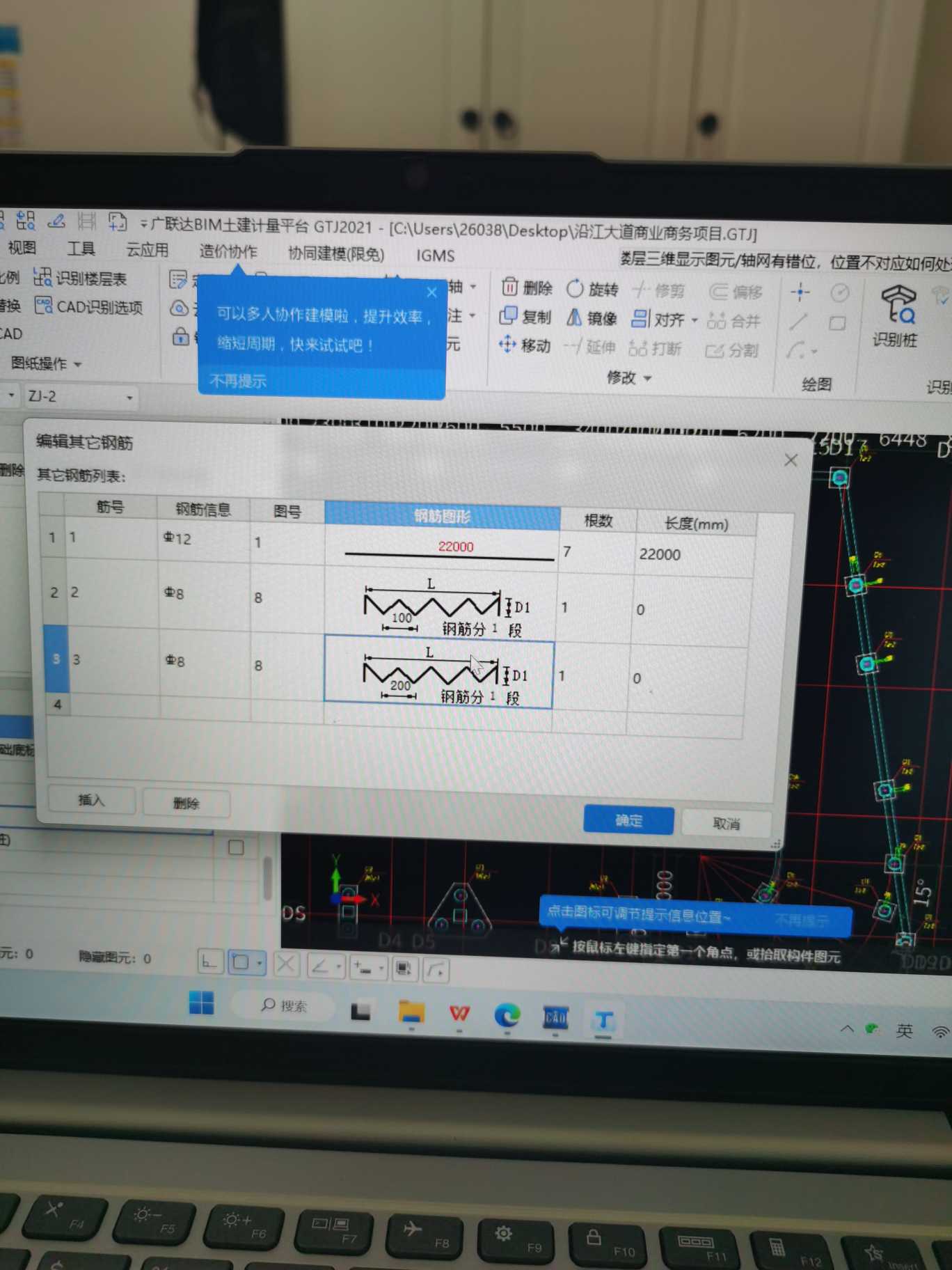The height and width of the screenshot is (1270, 952).
Task: Expand the 图纸操作 dropdown
Action: coord(47,363)
